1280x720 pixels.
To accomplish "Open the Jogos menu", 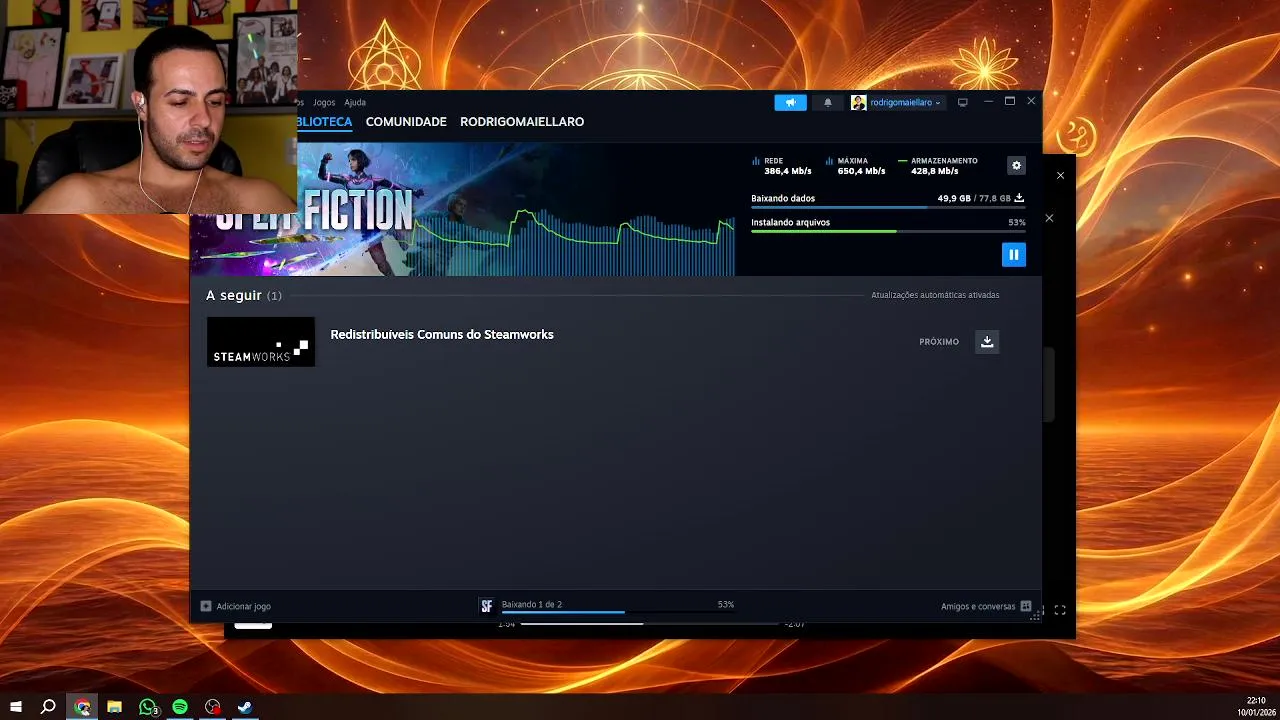I will [324, 102].
